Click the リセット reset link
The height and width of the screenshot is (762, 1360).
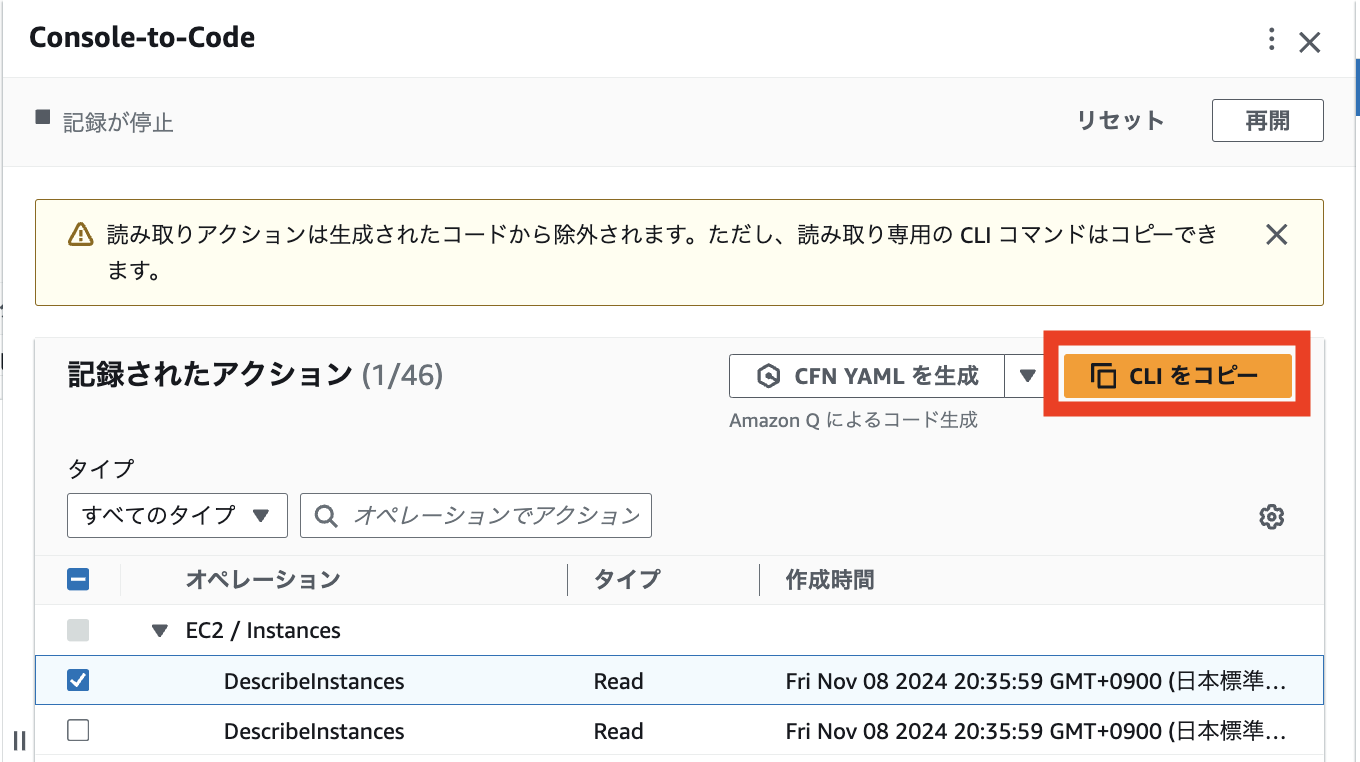point(1120,119)
